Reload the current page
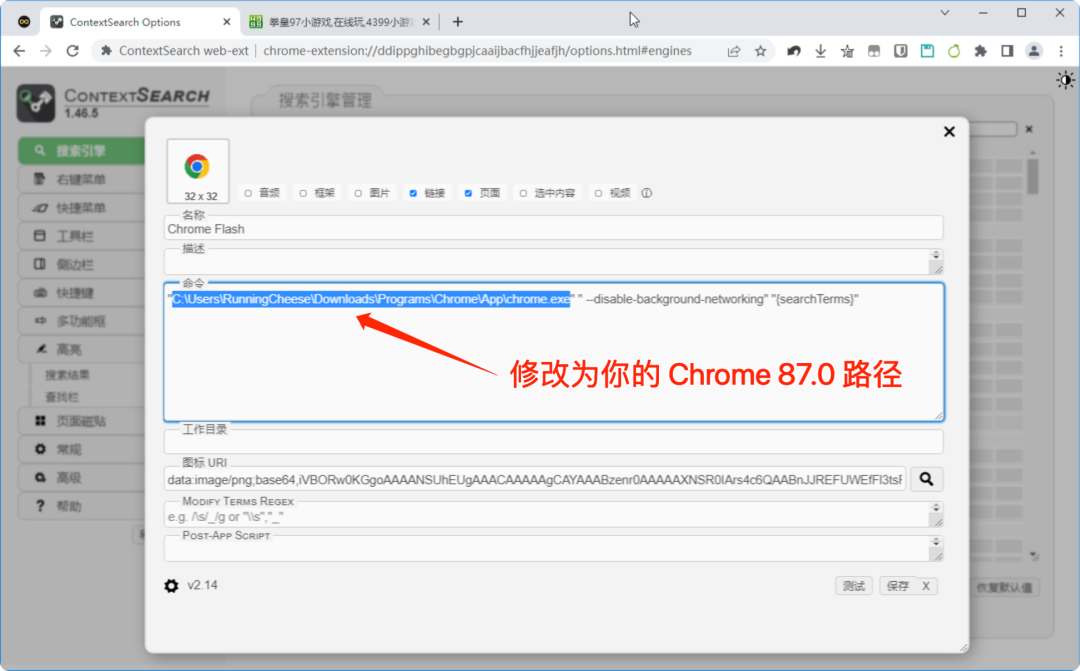1080x671 pixels. pos(72,51)
